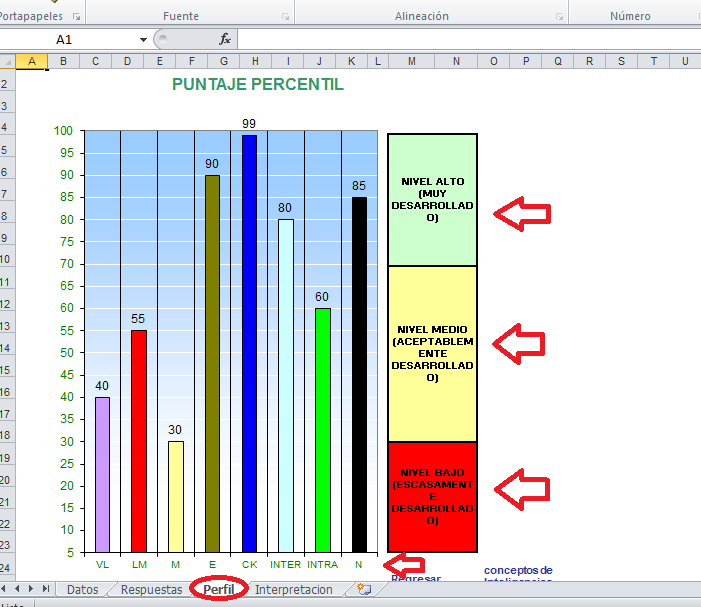701x607 pixels.
Task: Click the light cyan INTER bar
Action: 286,386
